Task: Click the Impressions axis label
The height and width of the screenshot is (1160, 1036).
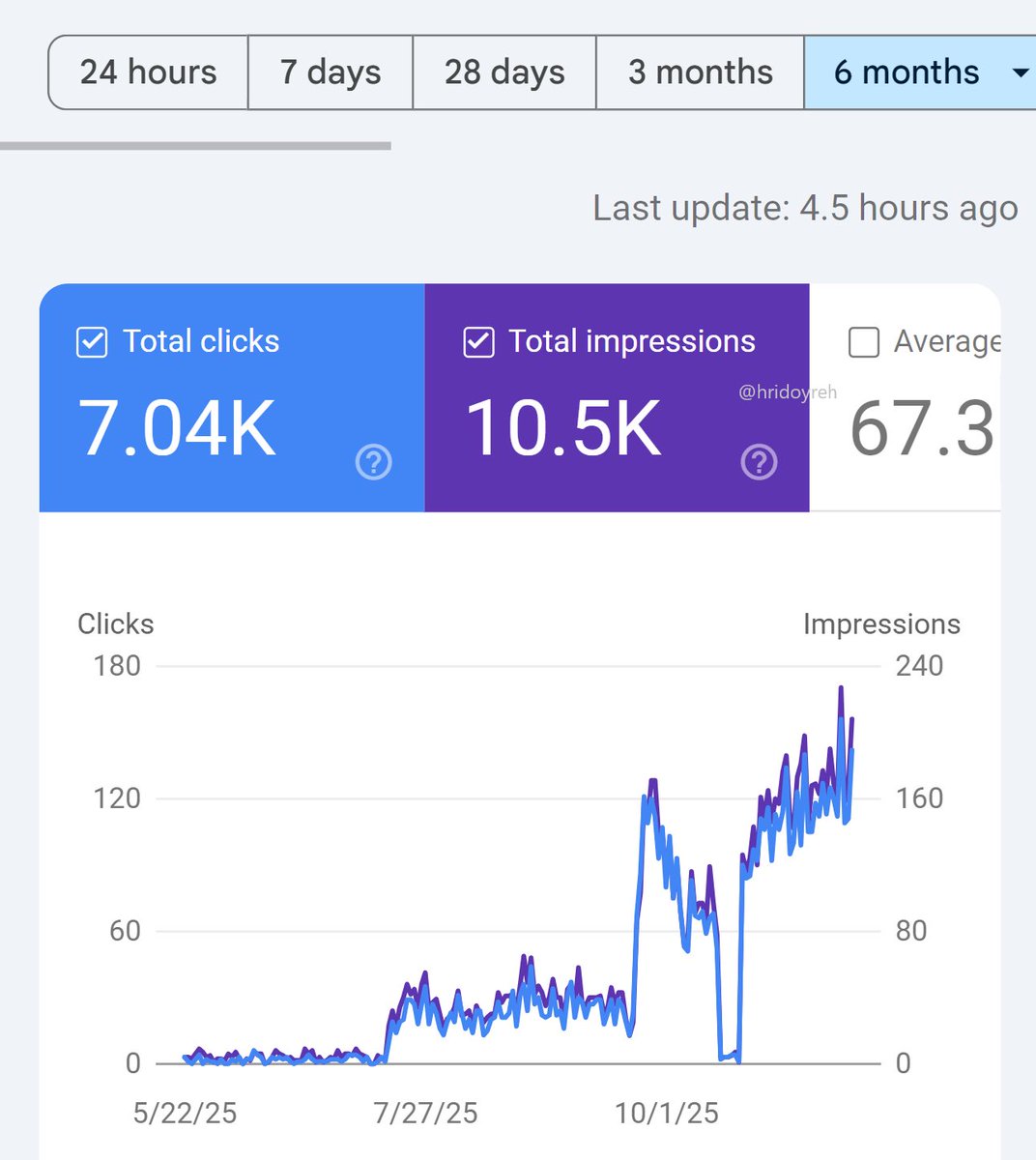Action: (x=881, y=624)
